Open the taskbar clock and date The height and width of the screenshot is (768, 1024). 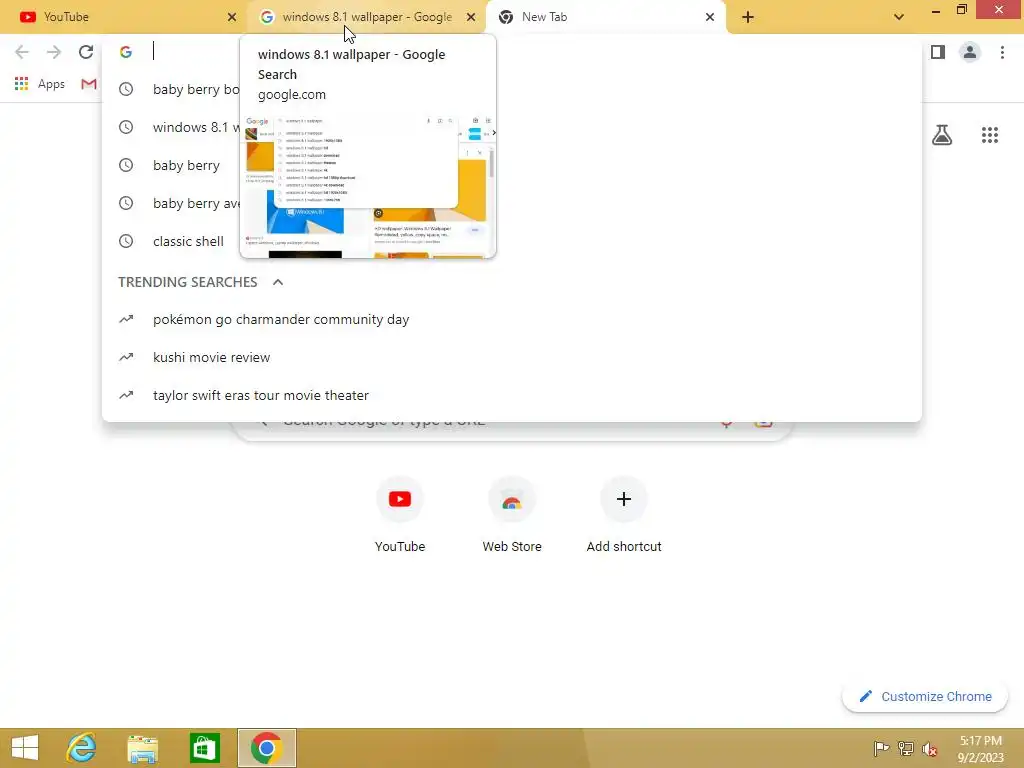click(x=981, y=749)
